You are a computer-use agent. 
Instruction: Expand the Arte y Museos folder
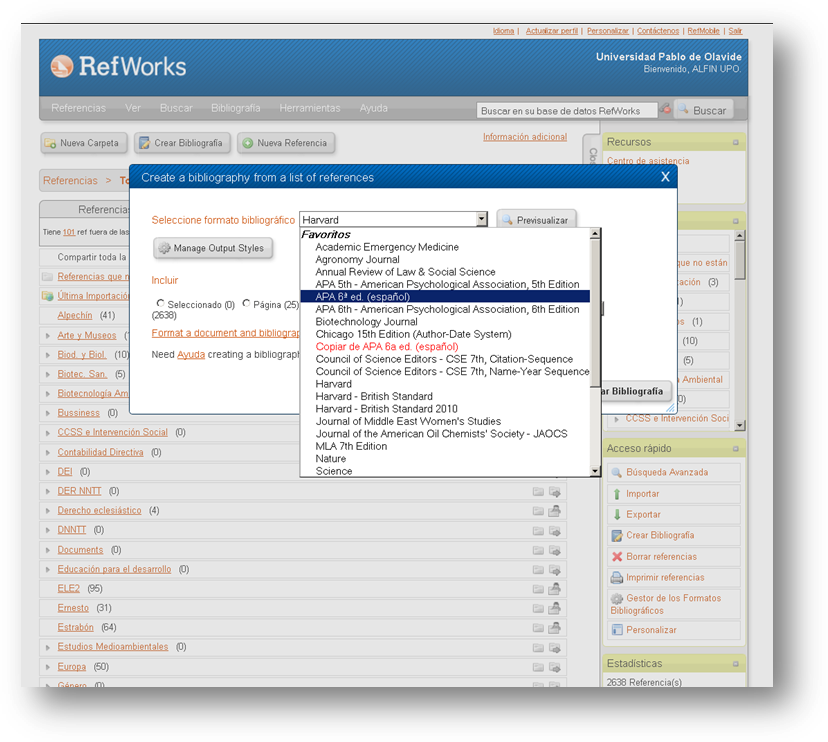48,335
